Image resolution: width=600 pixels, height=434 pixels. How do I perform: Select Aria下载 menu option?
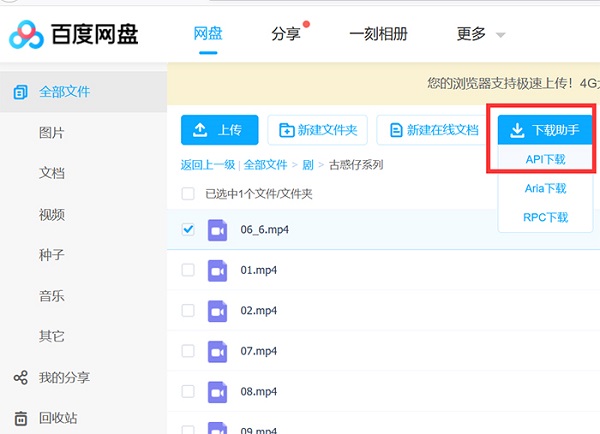click(545, 188)
